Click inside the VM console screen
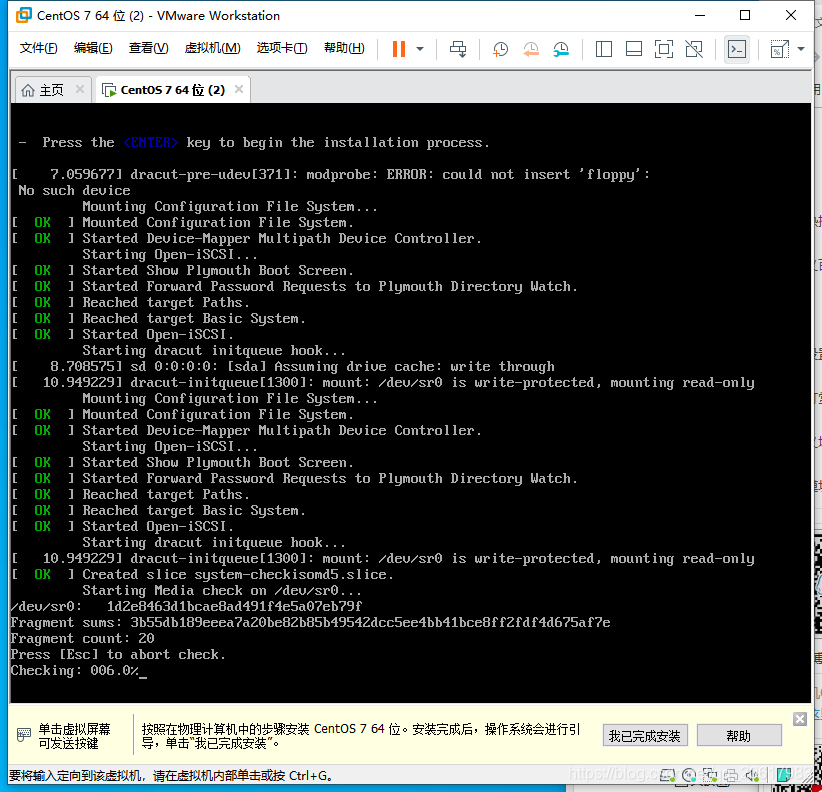822x792 pixels. 410,403
